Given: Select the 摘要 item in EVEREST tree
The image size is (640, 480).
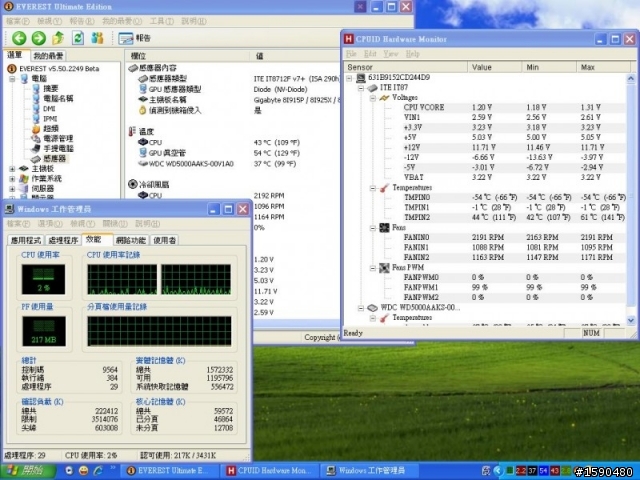Looking at the screenshot, I should pyautogui.click(x=51, y=88).
